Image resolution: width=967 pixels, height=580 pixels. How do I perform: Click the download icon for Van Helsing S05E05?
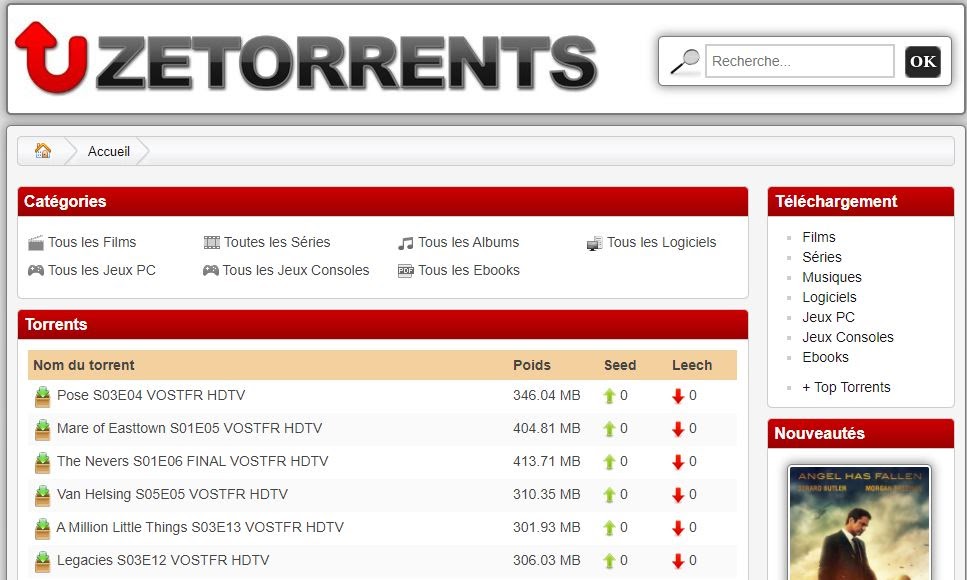point(43,495)
